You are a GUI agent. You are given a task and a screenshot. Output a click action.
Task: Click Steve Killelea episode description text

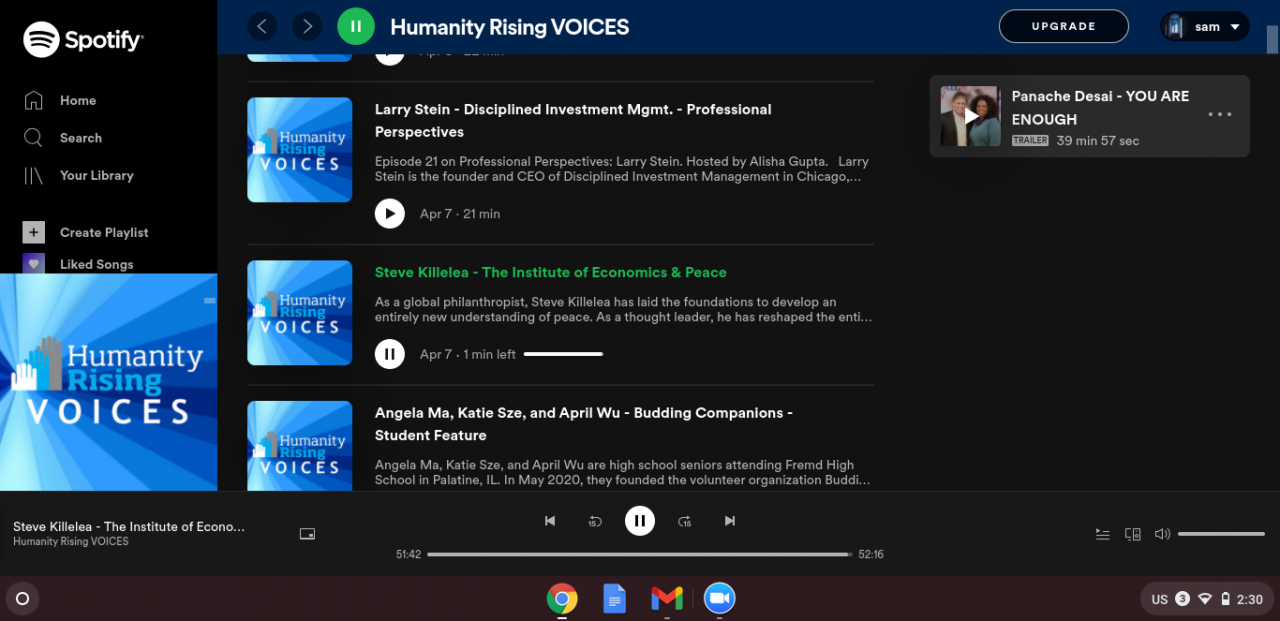624,309
